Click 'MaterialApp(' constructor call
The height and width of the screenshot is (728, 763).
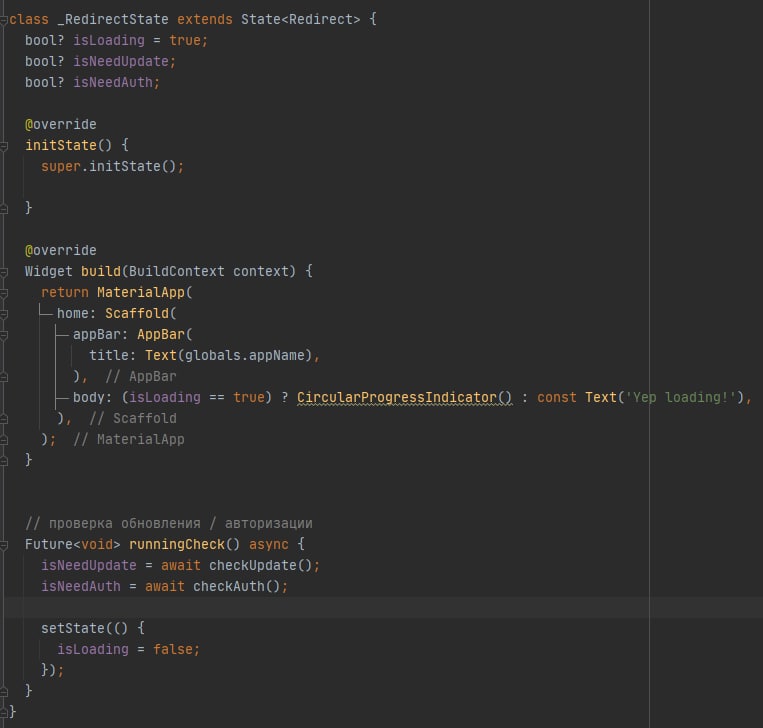coord(145,292)
